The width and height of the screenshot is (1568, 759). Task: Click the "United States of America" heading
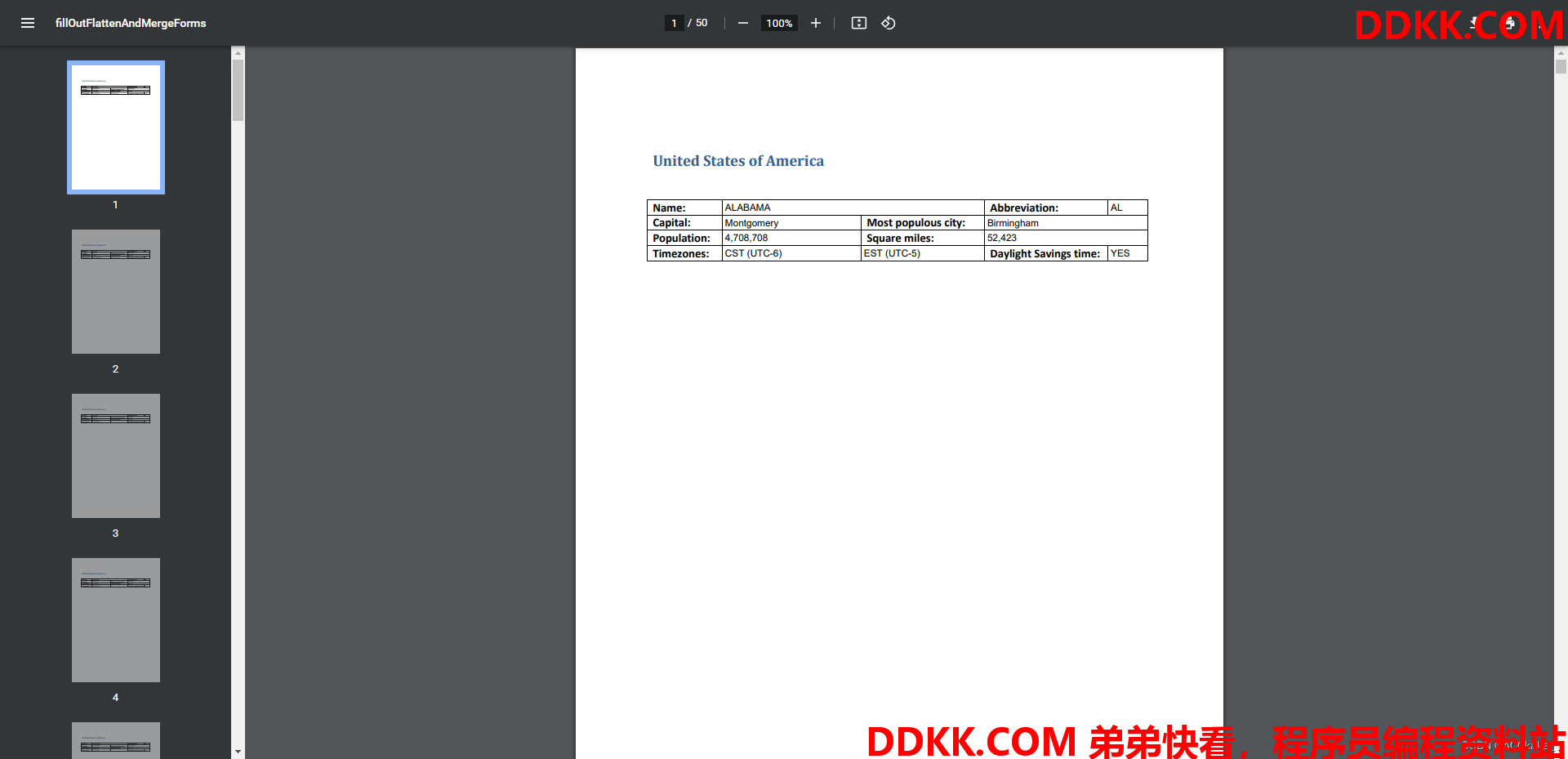coord(738,161)
